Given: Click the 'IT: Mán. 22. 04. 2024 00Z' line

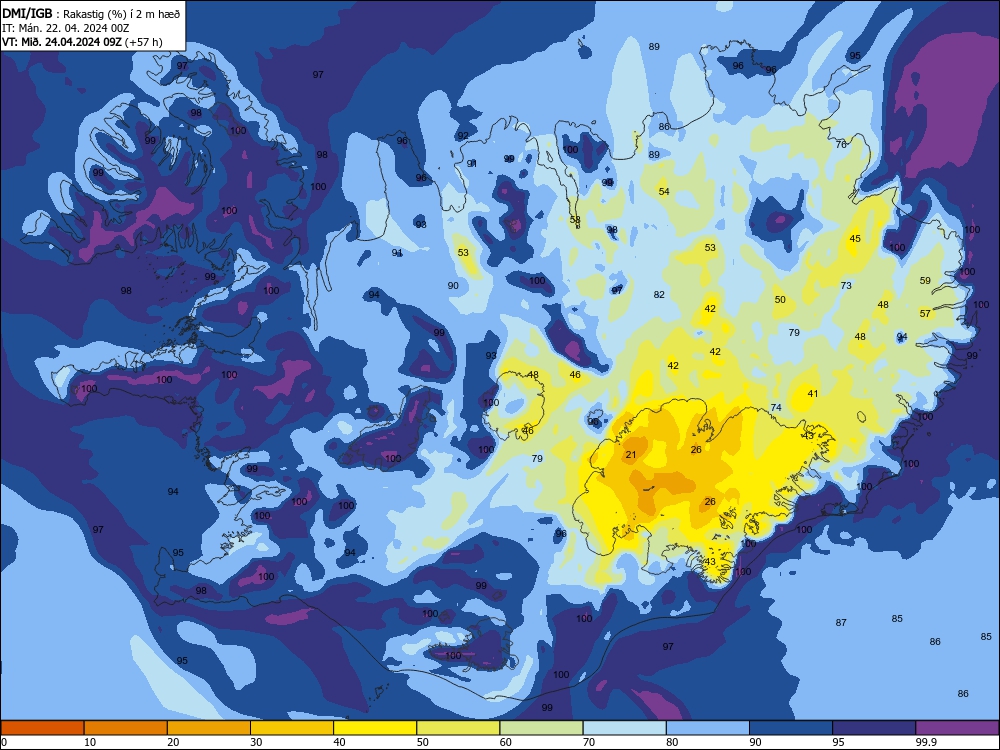Looking at the screenshot, I should pos(66,28).
